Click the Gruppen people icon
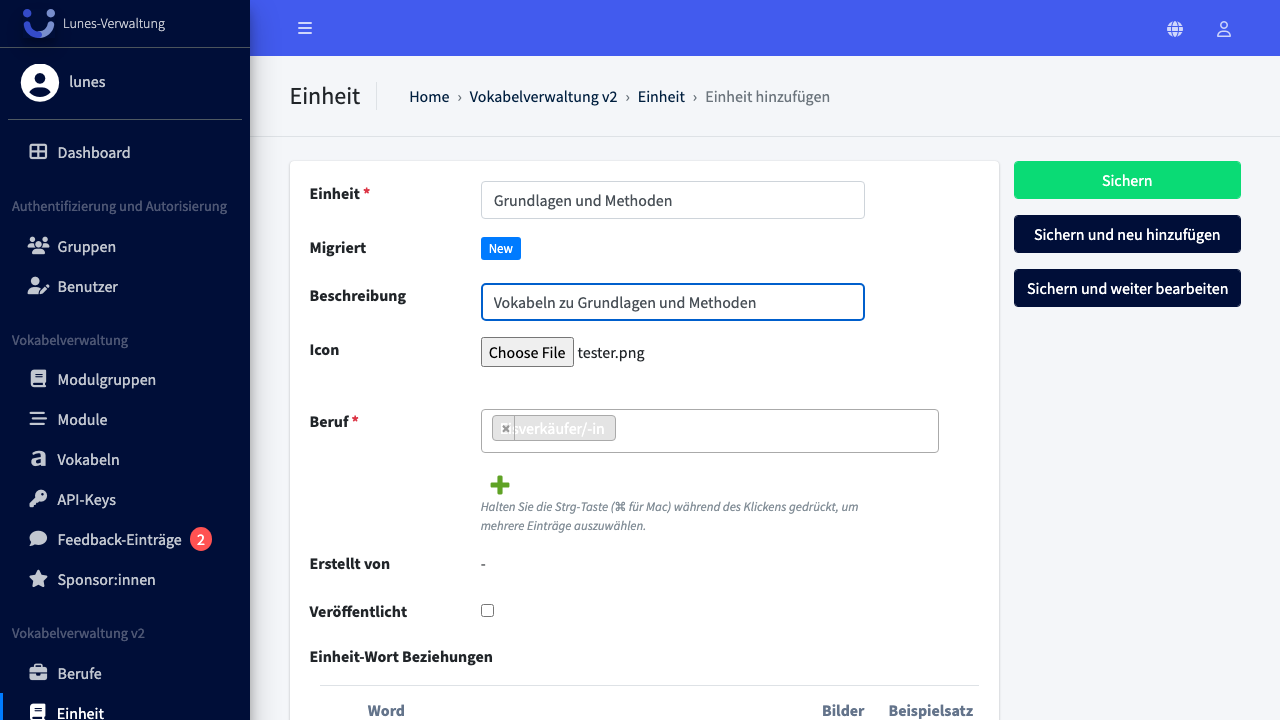Image resolution: width=1280 pixels, height=720 pixels. (x=38, y=246)
